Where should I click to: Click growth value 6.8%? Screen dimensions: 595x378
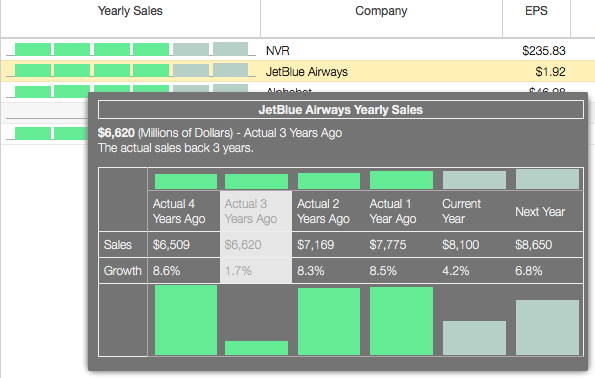point(529,271)
